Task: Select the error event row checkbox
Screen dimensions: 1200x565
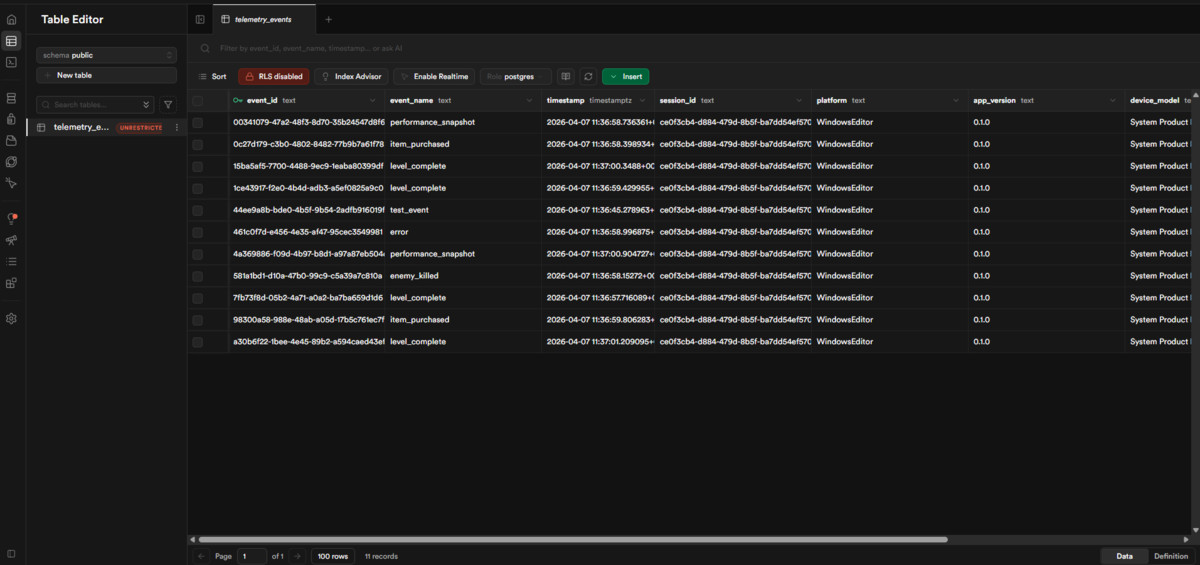Action: tap(198, 232)
